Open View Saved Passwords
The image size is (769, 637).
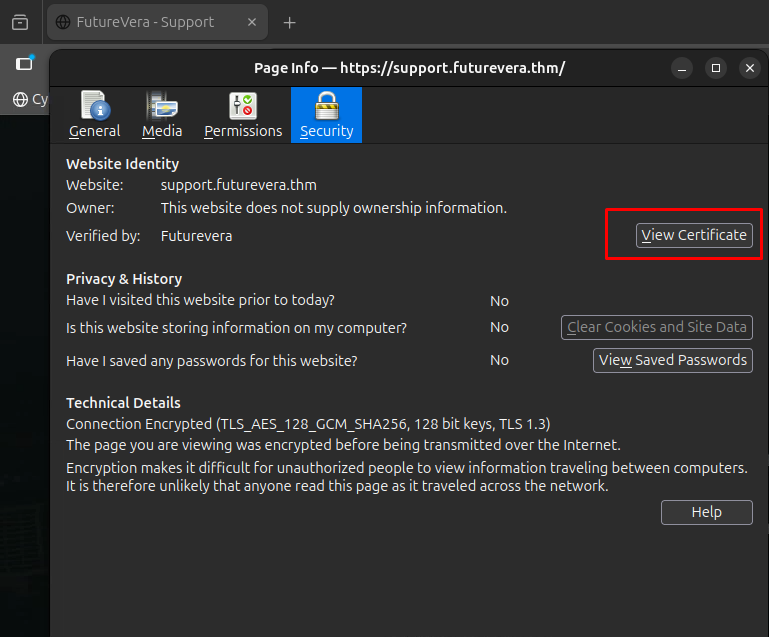point(673,360)
